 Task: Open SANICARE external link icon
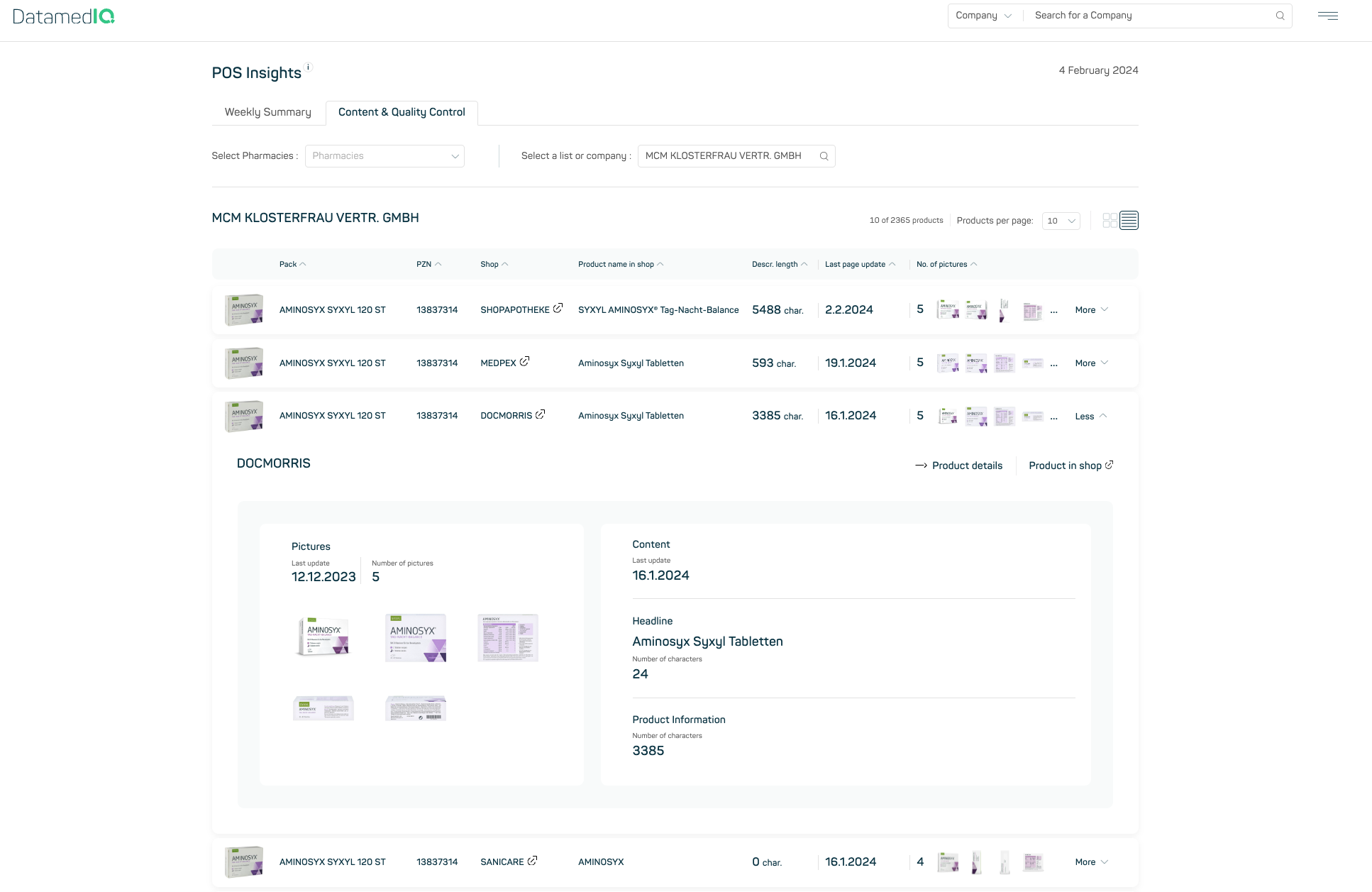532,861
